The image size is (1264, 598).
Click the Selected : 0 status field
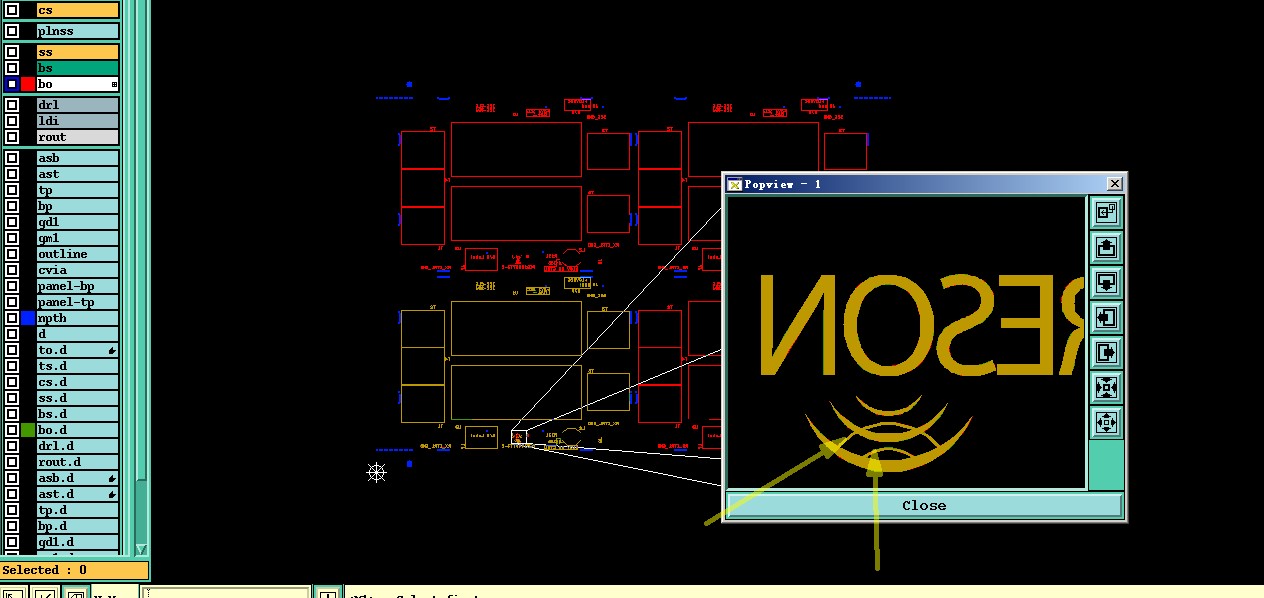pos(75,570)
